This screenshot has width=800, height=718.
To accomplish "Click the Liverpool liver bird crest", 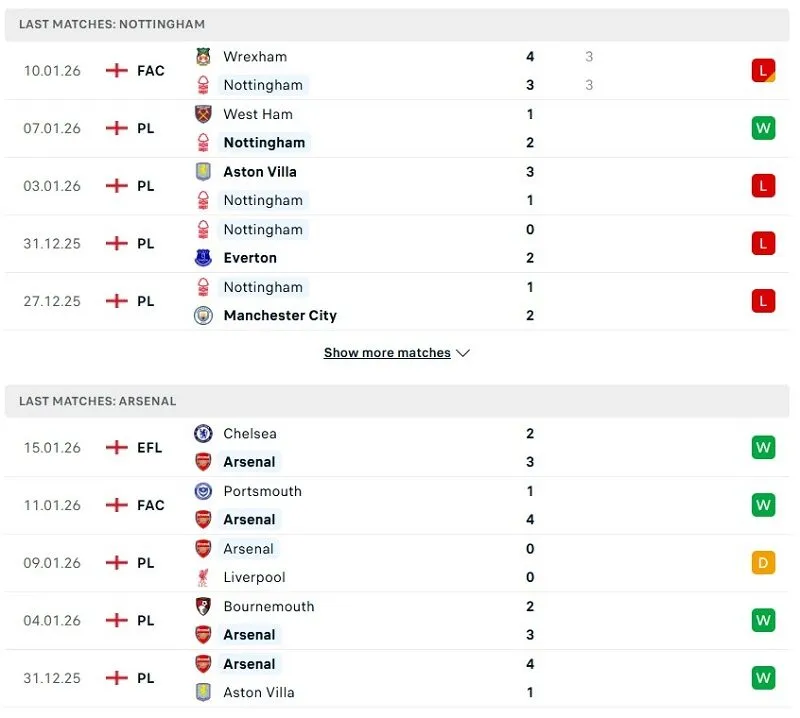I will coord(205,577).
